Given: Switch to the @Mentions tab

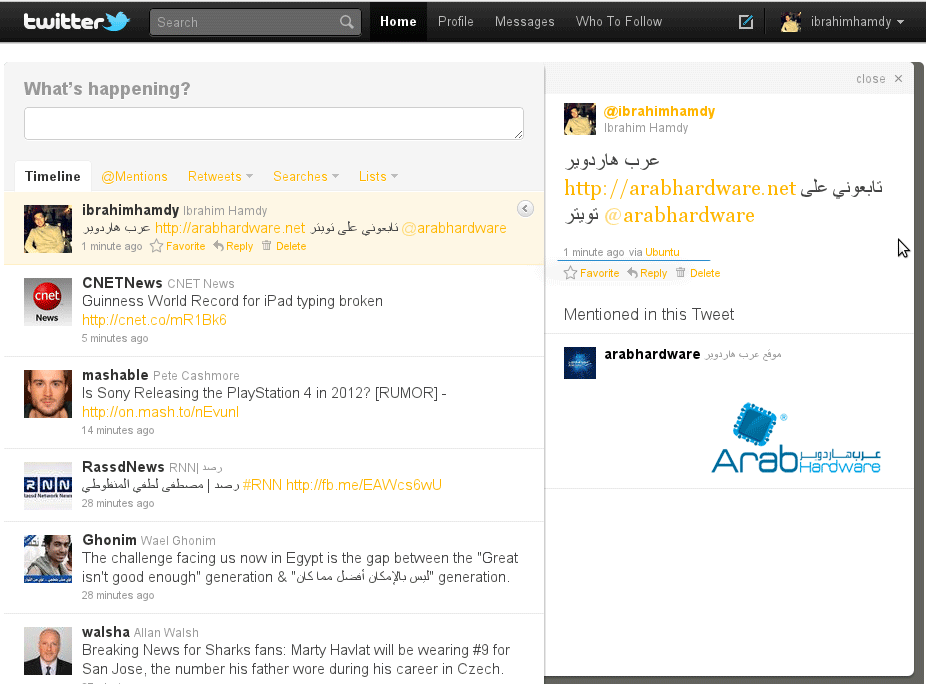Looking at the screenshot, I should coord(134,177).
